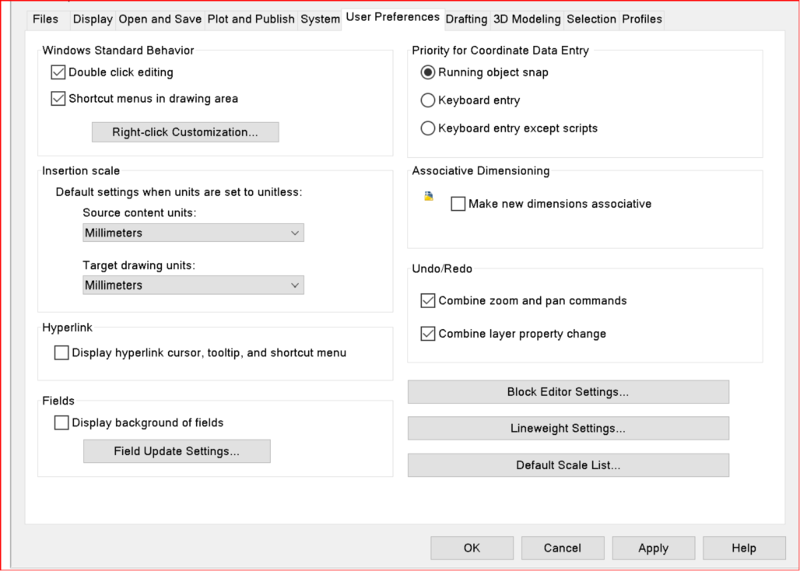This screenshot has height=571, width=800.
Task: Open Source content units dropdown
Action: (x=193, y=233)
